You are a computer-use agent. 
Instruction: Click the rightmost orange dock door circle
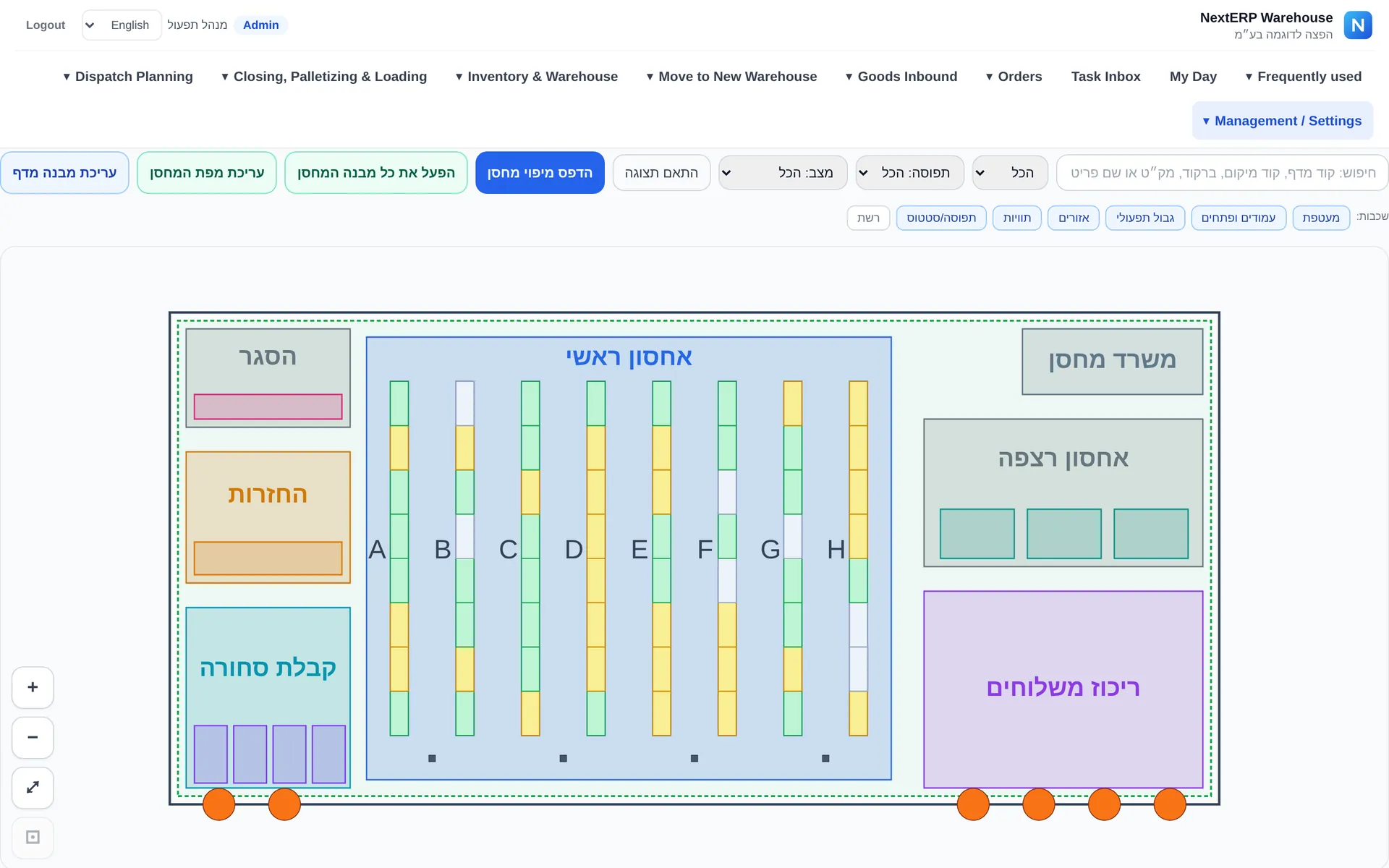click(1170, 804)
